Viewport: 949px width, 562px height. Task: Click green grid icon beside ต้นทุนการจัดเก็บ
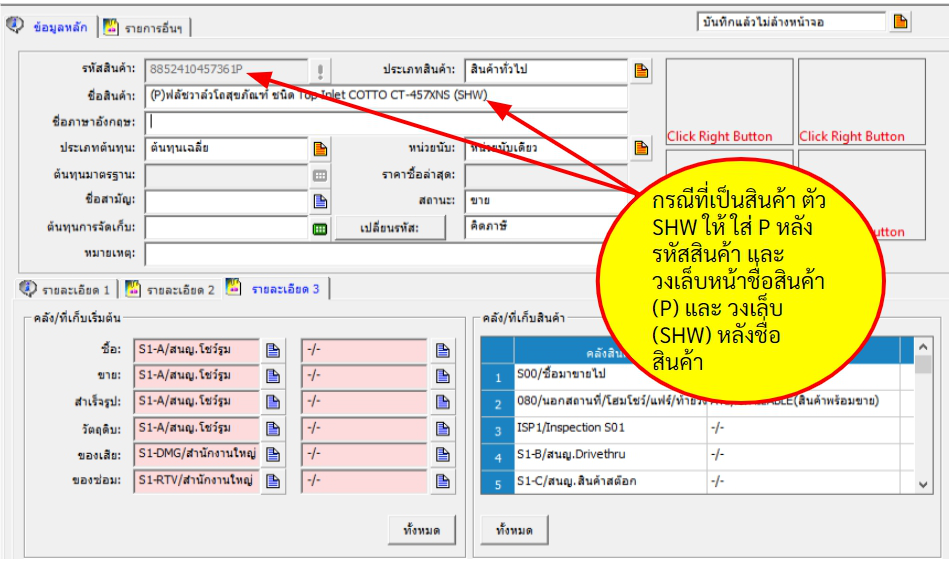tap(320, 229)
